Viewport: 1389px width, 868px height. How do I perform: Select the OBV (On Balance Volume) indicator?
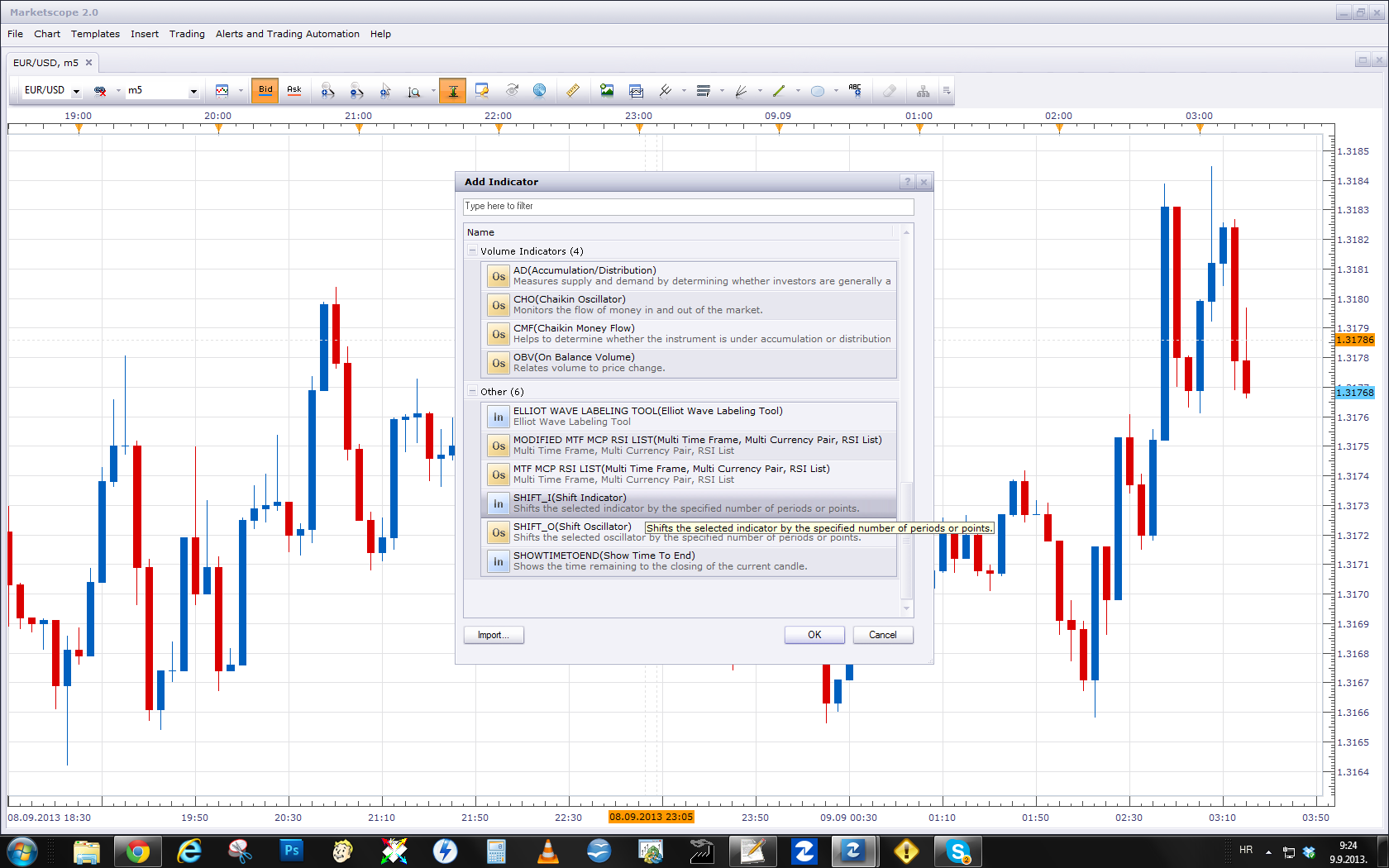[x=689, y=363]
